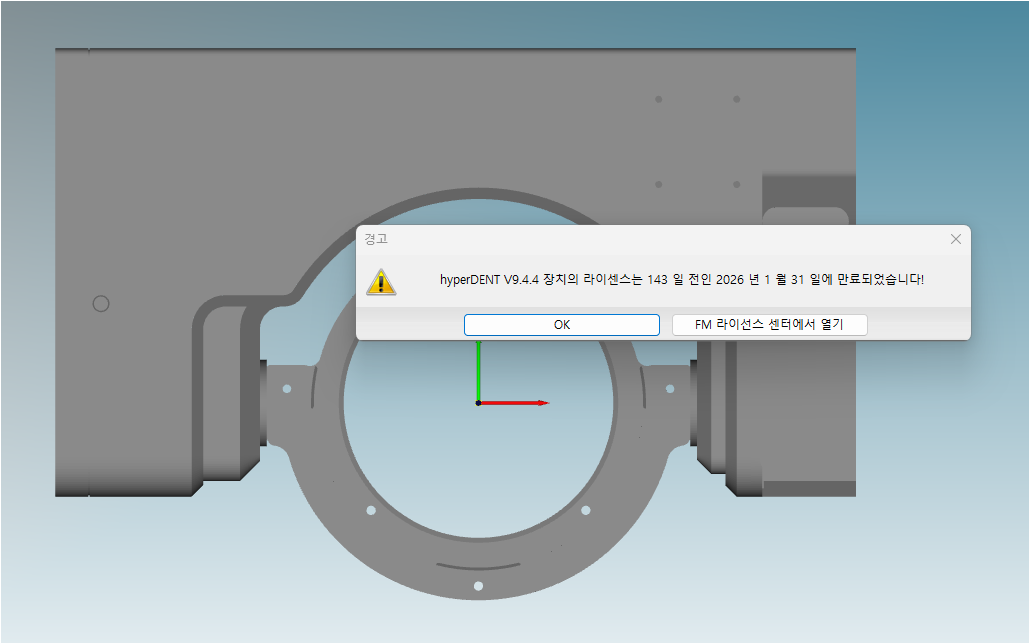This screenshot has width=1030, height=644.
Task: Select the lower-right hole of the four-hole pattern
Action: [x=737, y=184]
